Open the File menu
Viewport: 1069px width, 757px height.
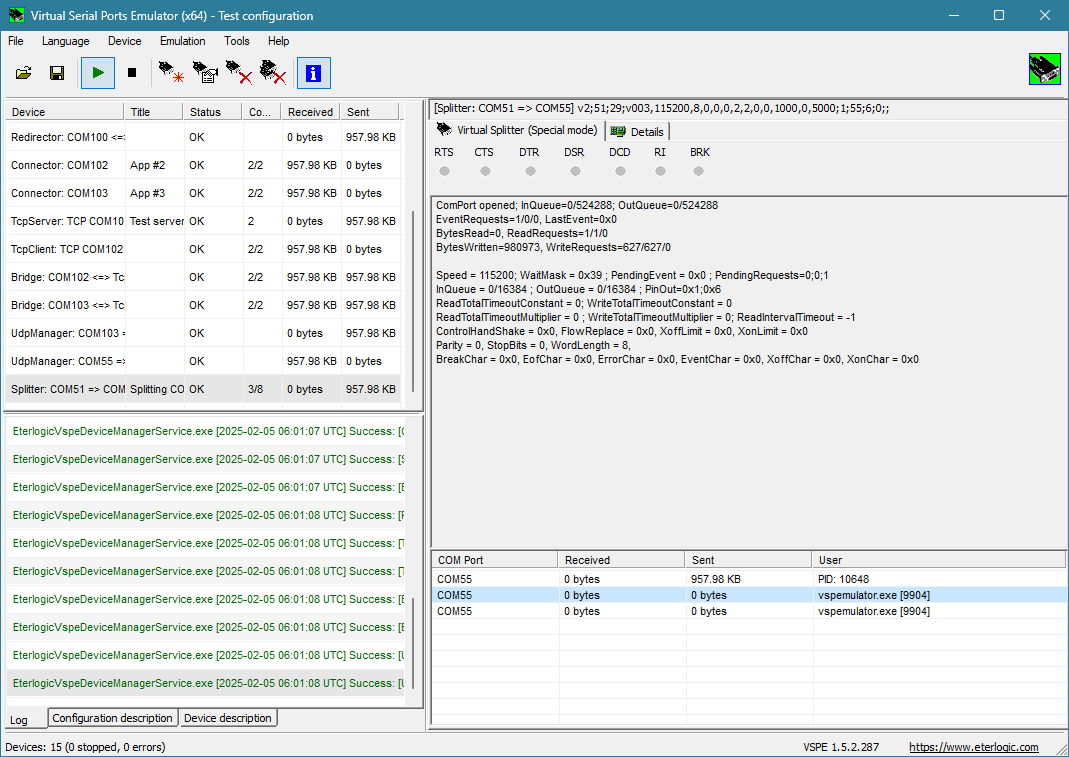tap(16, 41)
